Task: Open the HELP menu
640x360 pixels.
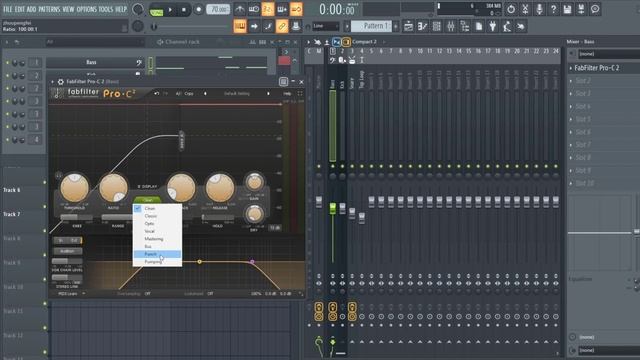Action: click(121, 9)
